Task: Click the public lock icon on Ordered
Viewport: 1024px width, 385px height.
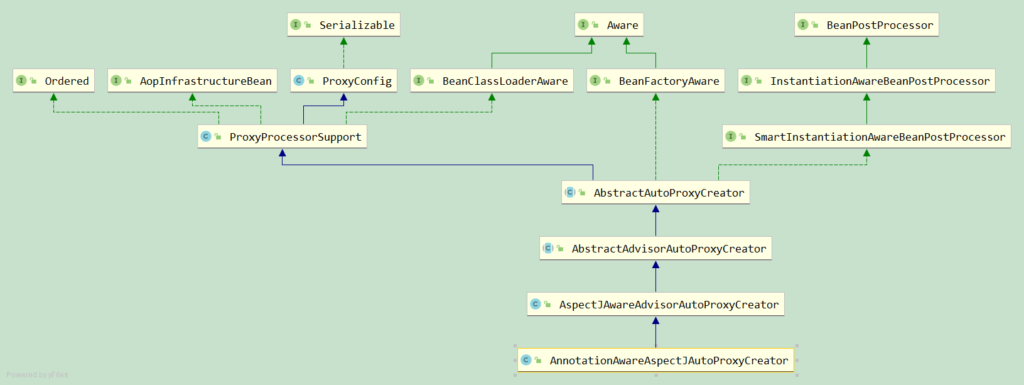Action: (32, 82)
